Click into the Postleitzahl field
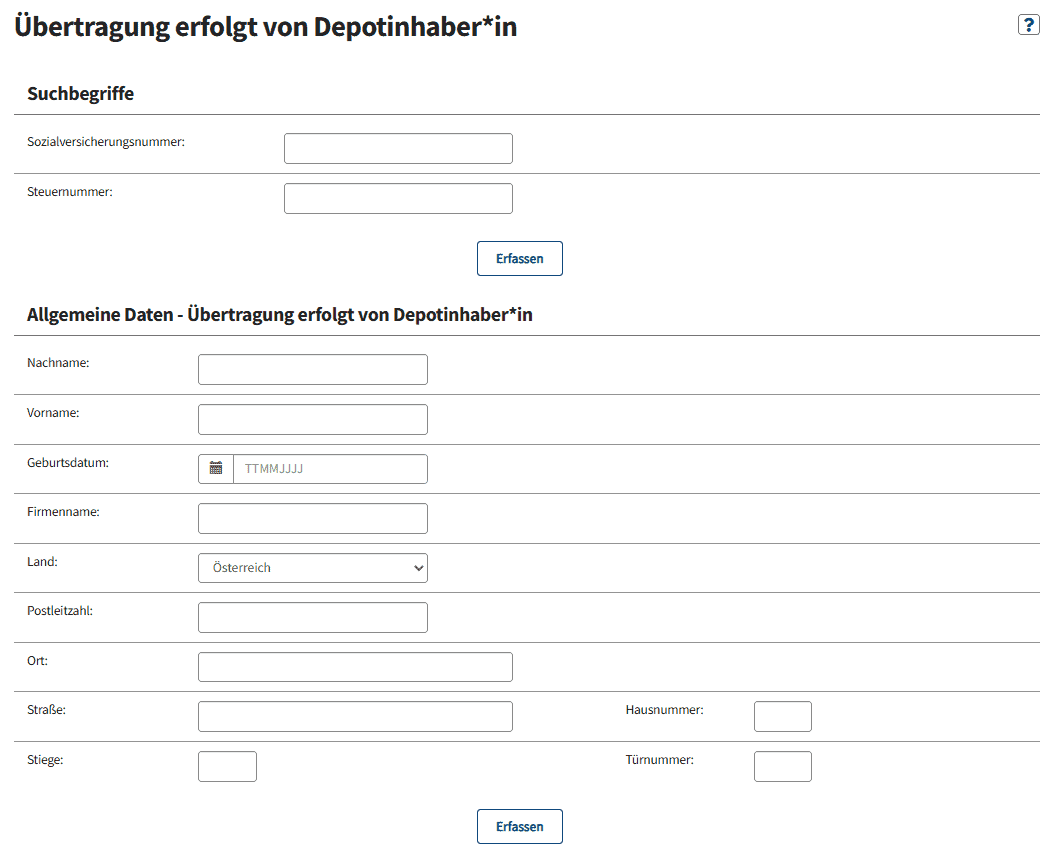The height and width of the screenshot is (847, 1061). 313,617
